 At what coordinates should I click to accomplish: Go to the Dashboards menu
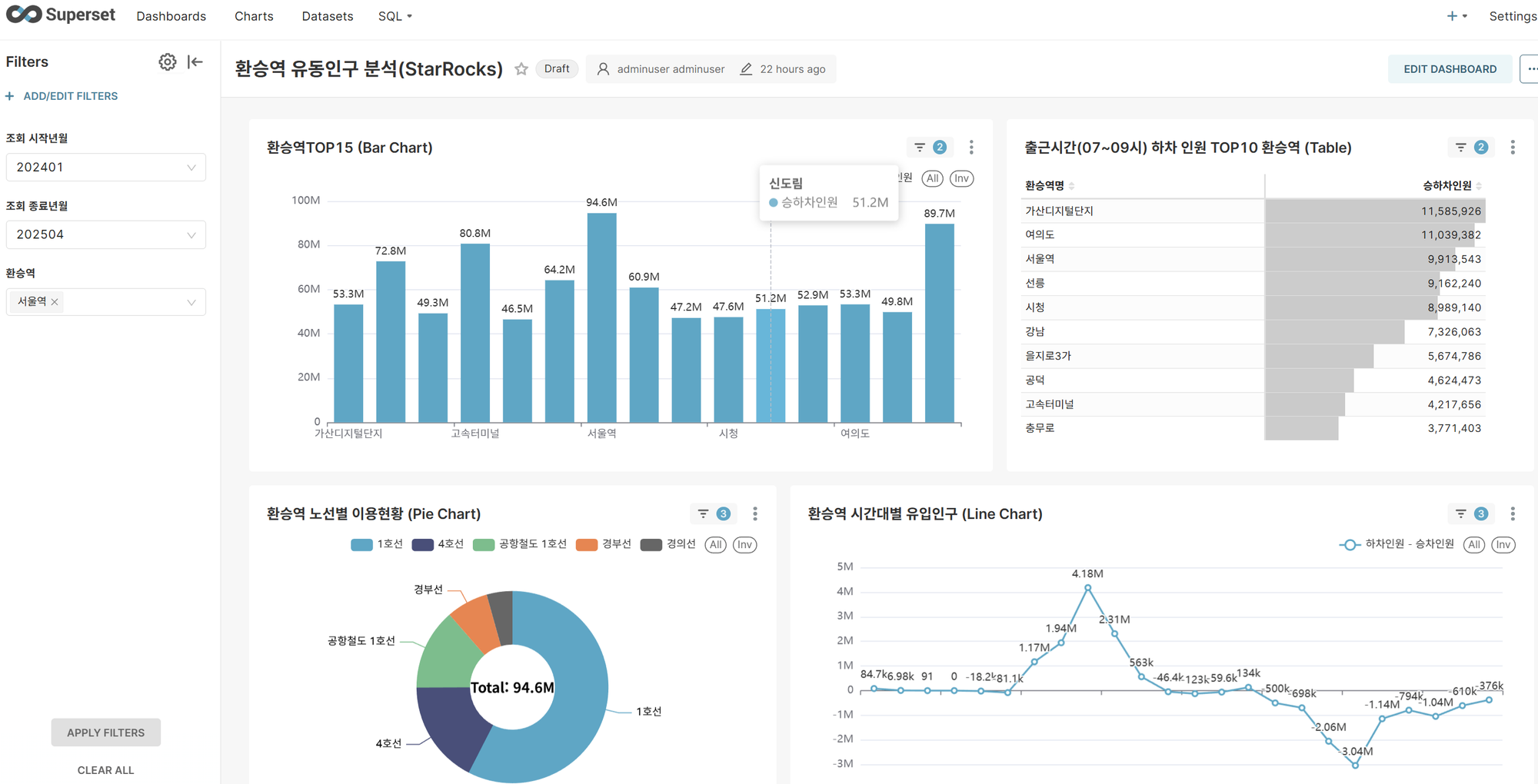point(171,16)
